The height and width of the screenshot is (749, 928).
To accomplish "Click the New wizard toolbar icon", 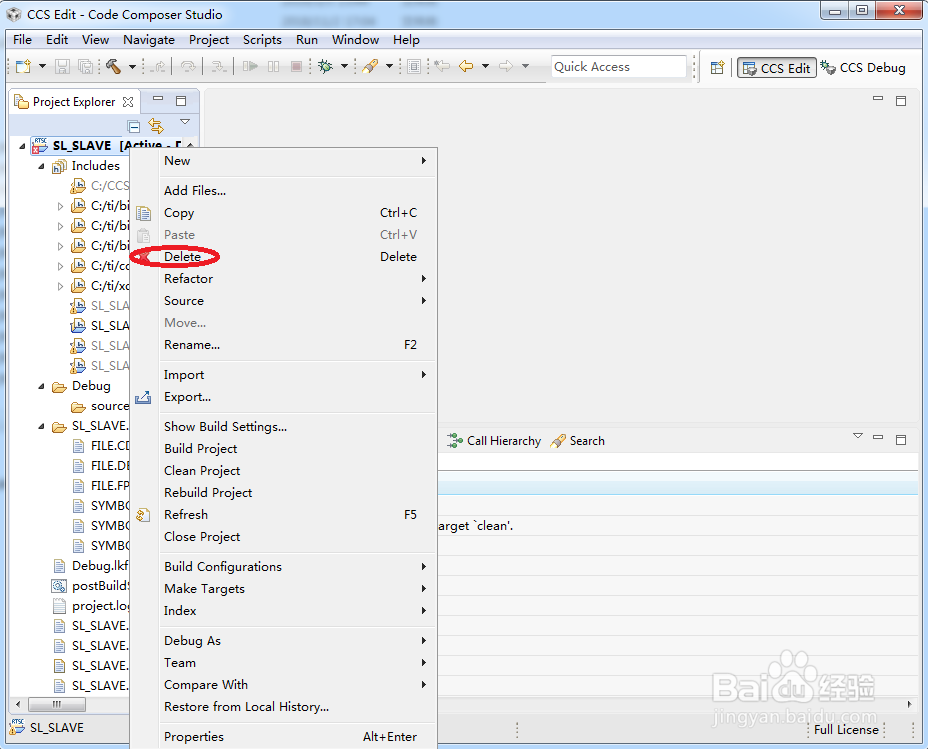I will click(x=23, y=66).
